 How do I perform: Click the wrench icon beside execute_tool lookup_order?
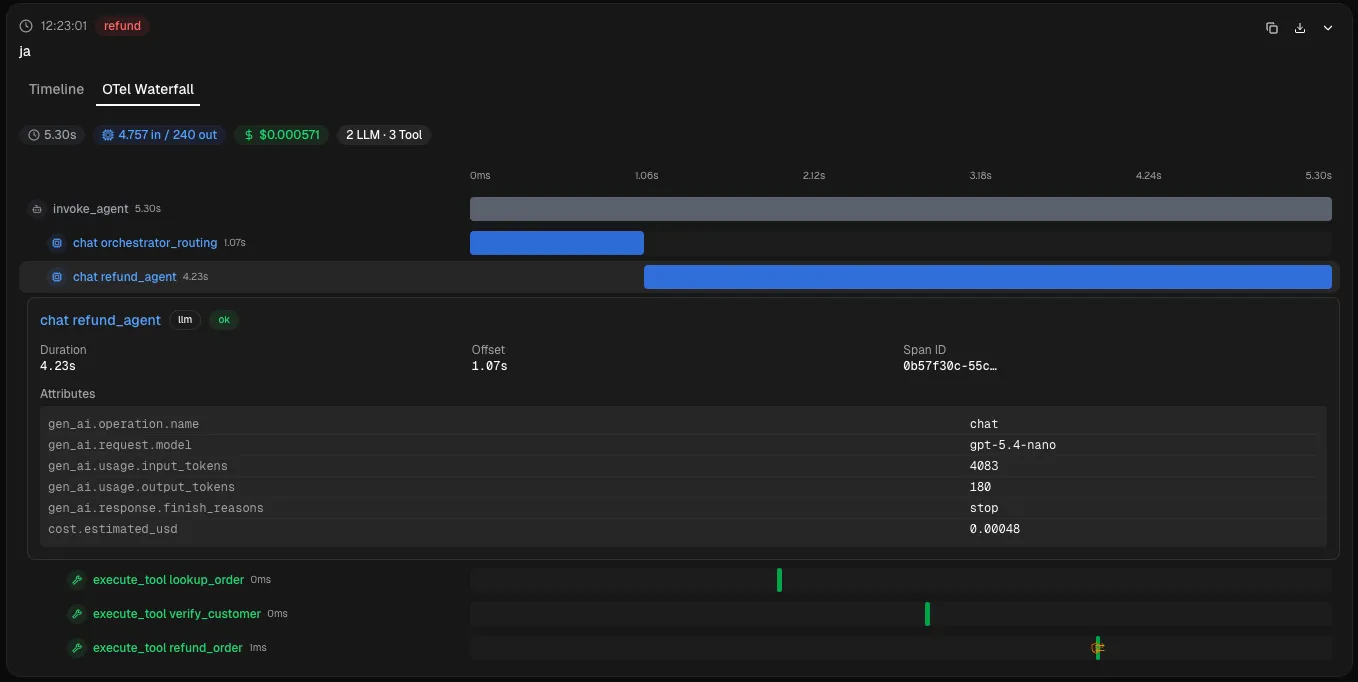click(76, 579)
